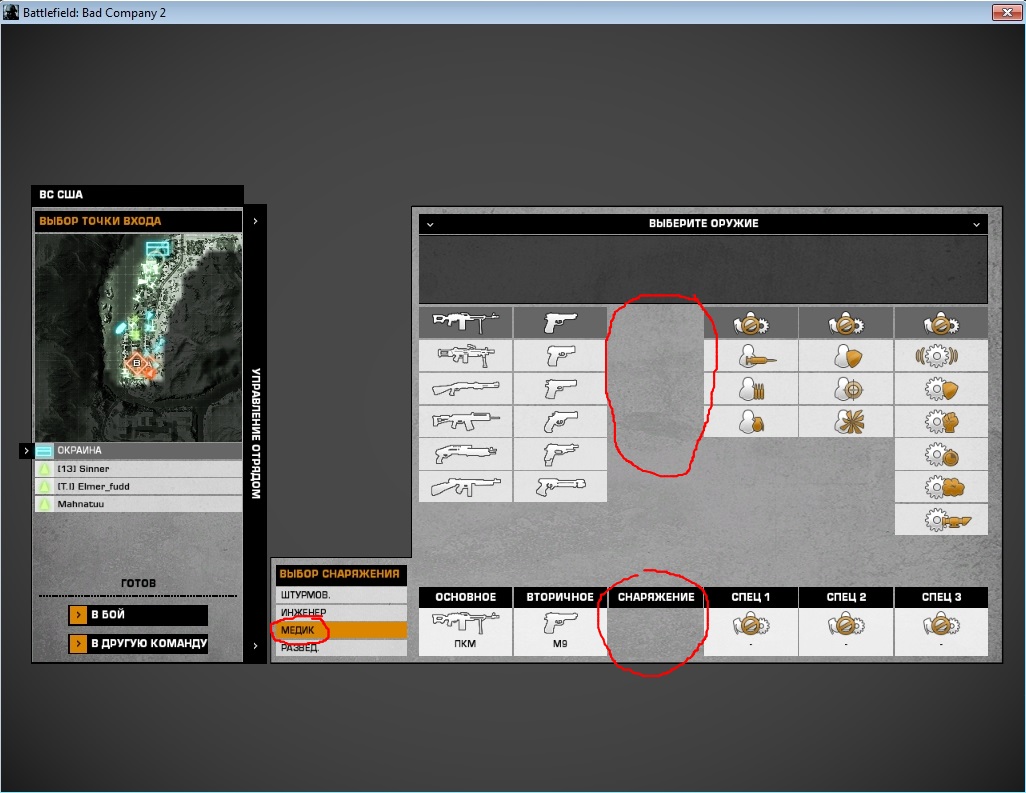Viewport: 1026px width, 793px height.
Task: Click the bottom chevron of the УПРАВЛЕНИЕ ОТРЯДОМ bar
Action: tap(255, 646)
